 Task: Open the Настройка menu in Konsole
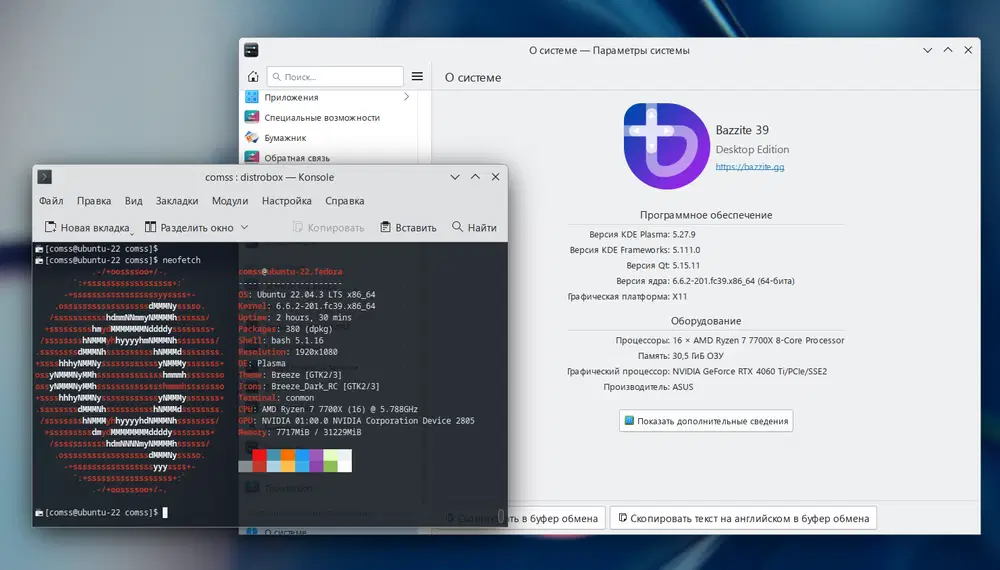[x=286, y=201]
